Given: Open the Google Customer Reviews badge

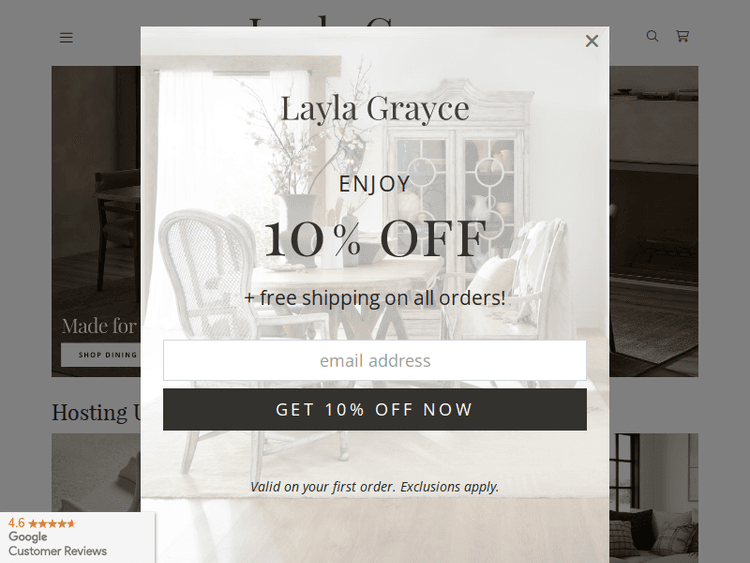Looking at the screenshot, I should [77, 537].
